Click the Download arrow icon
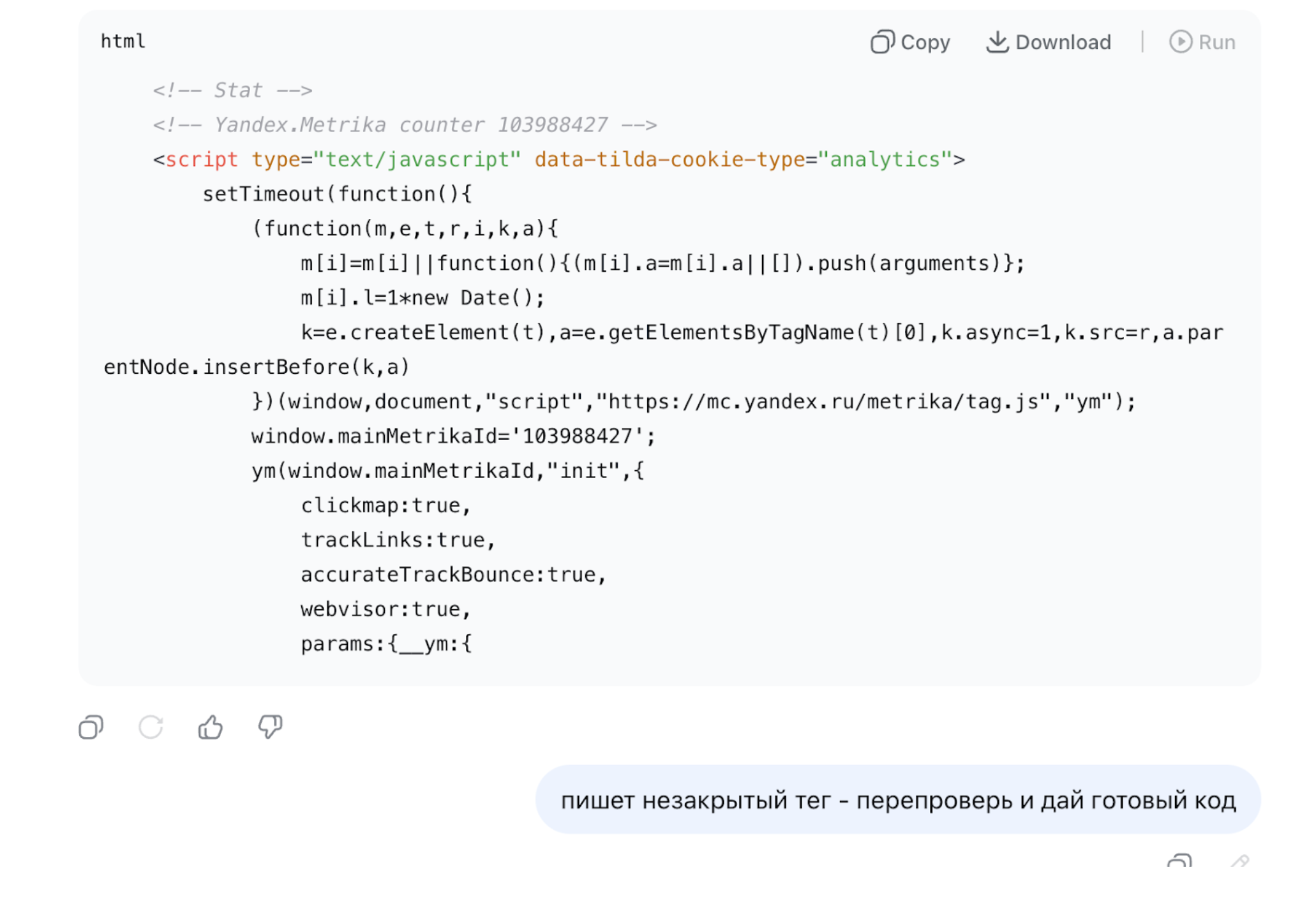The width and height of the screenshot is (1316, 911). [997, 42]
